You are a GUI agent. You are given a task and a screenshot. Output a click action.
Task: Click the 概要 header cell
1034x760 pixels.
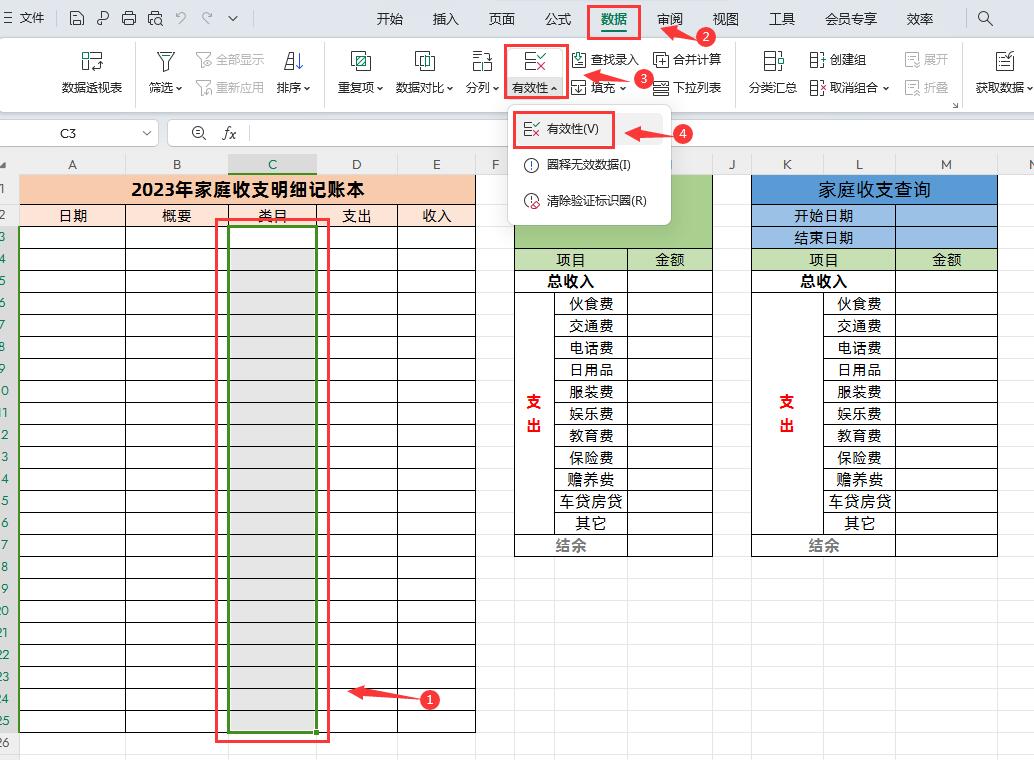click(177, 216)
